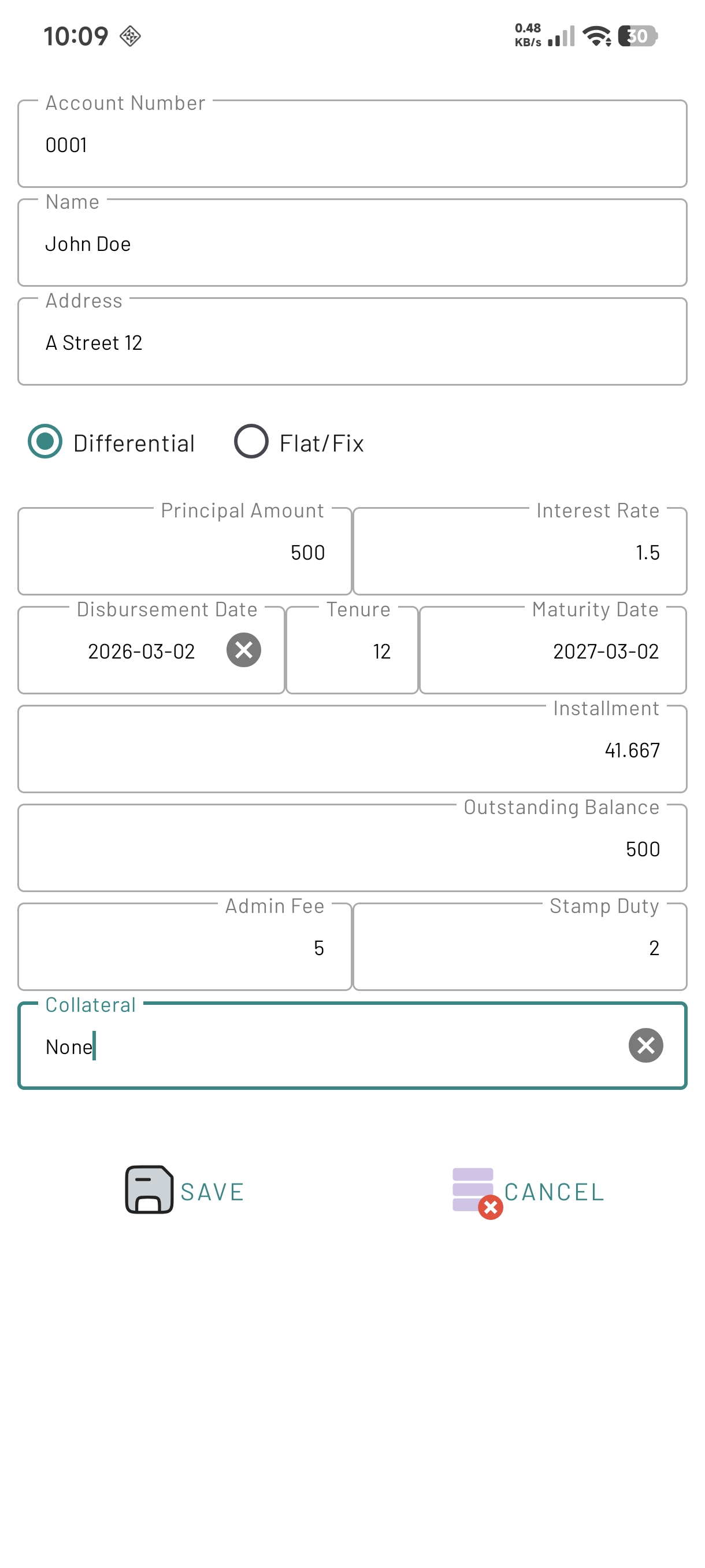Click the SAVE button label

pos(212,1192)
